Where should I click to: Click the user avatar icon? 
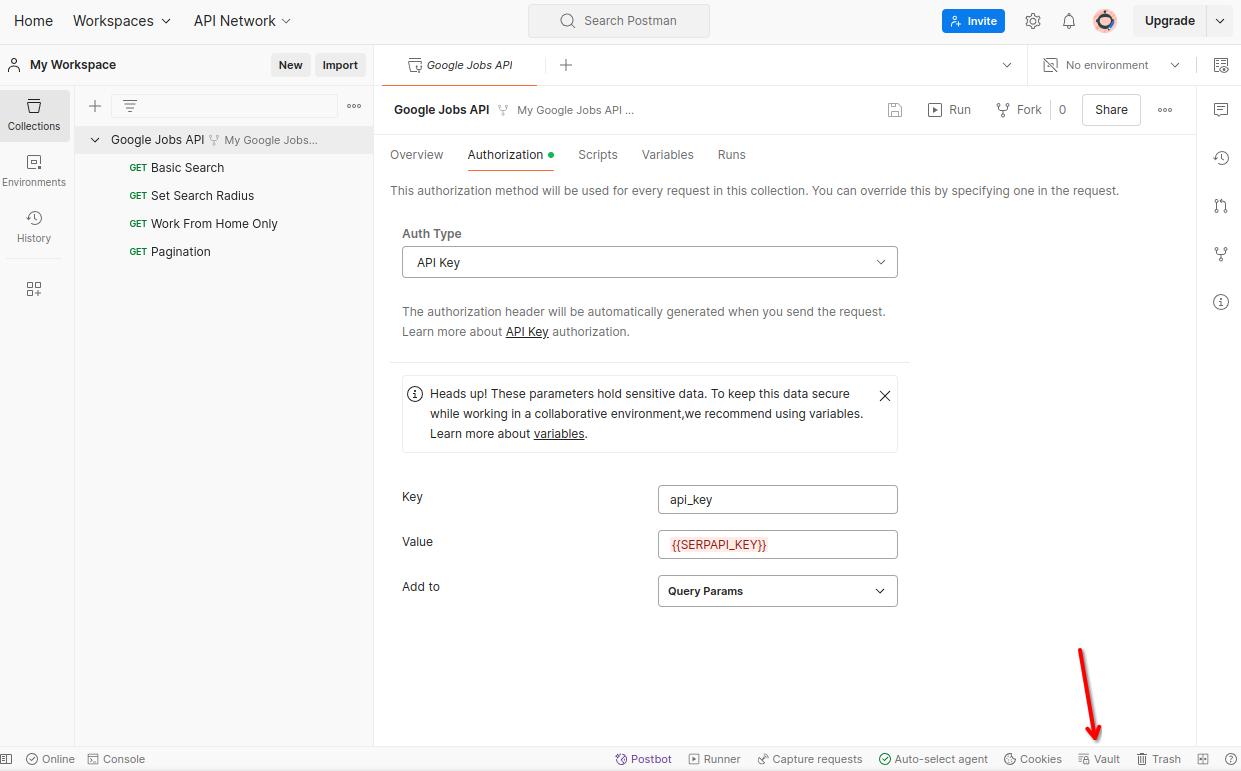1105,21
